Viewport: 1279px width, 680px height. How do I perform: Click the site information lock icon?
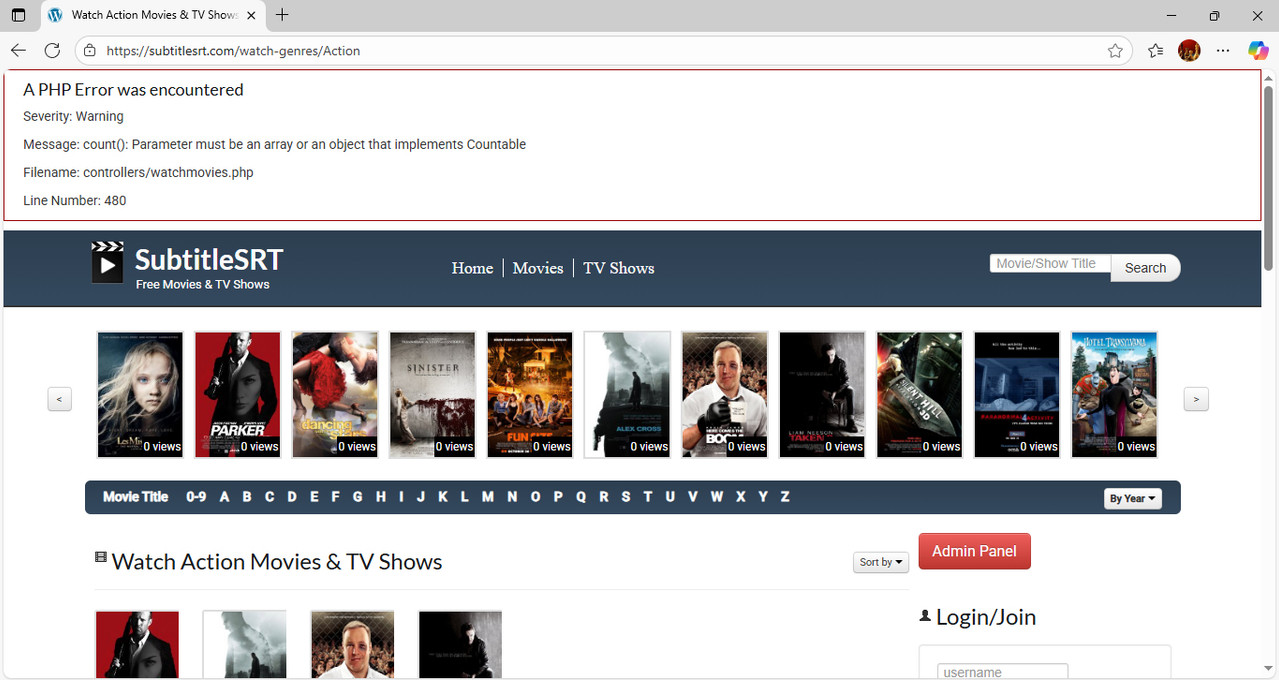coord(89,51)
